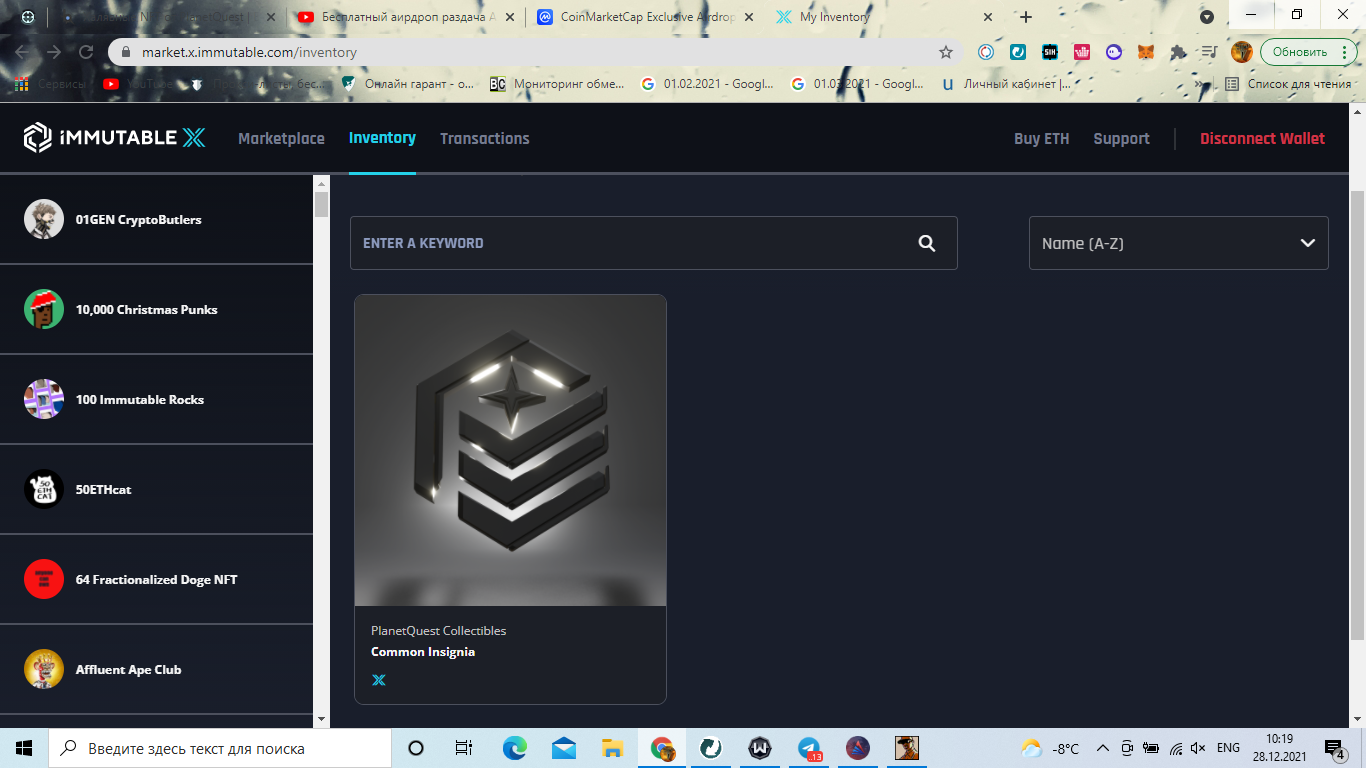
Task: Open Telegram from the taskbar
Action: [x=810, y=748]
